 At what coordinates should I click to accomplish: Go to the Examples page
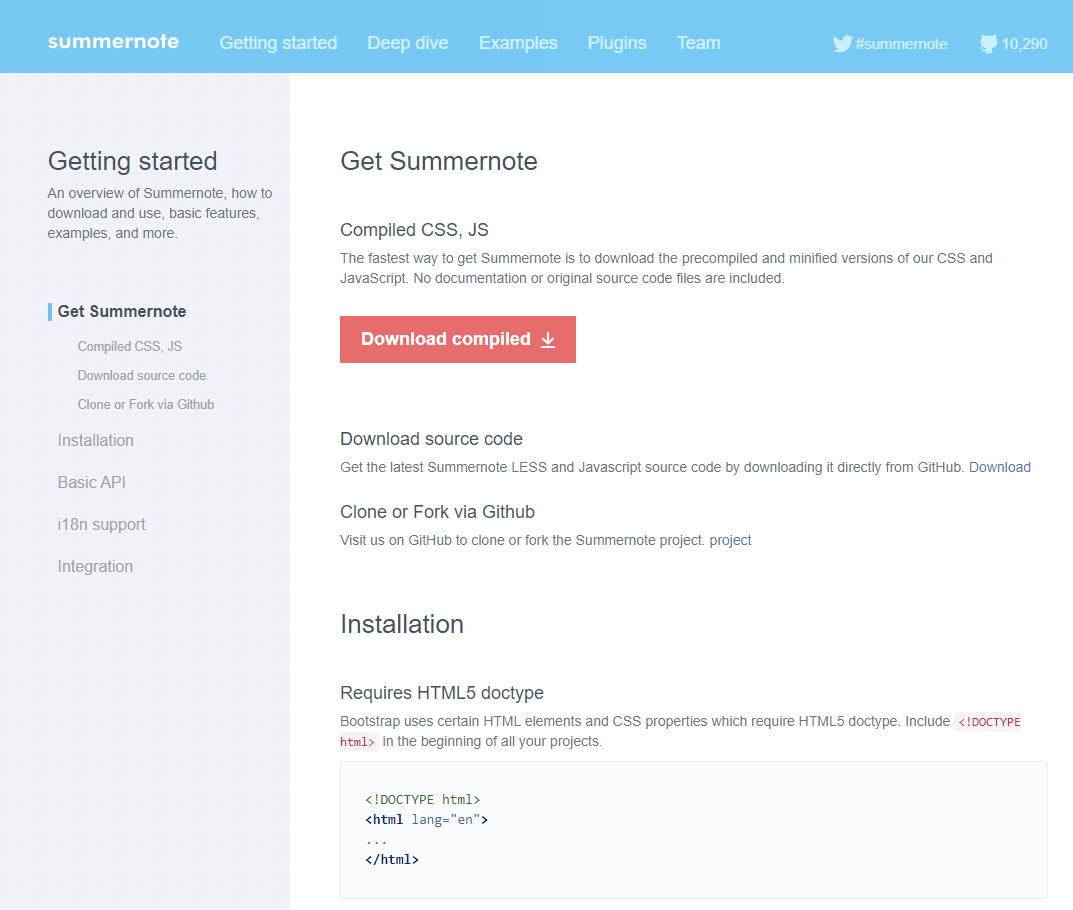518,43
